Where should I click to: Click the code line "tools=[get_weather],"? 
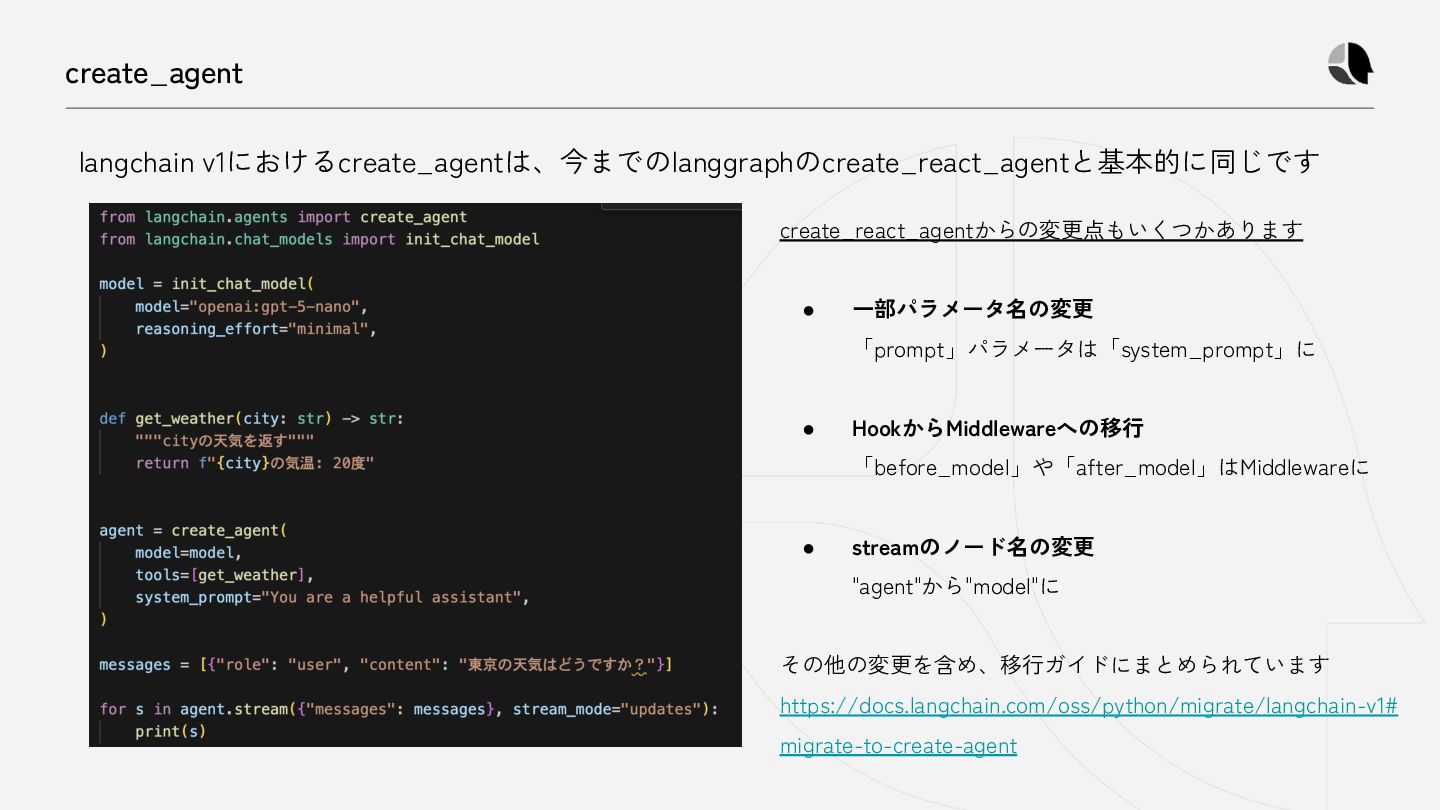[x=225, y=575]
